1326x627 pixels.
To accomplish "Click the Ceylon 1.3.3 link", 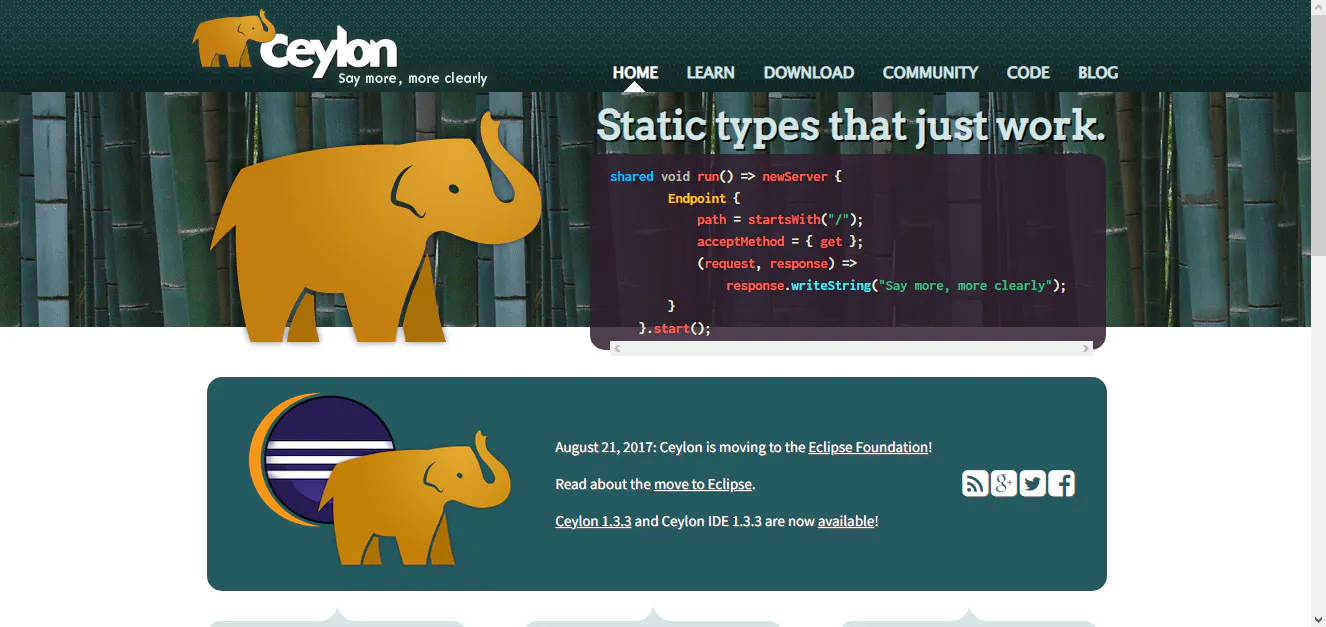I will tap(593, 521).
